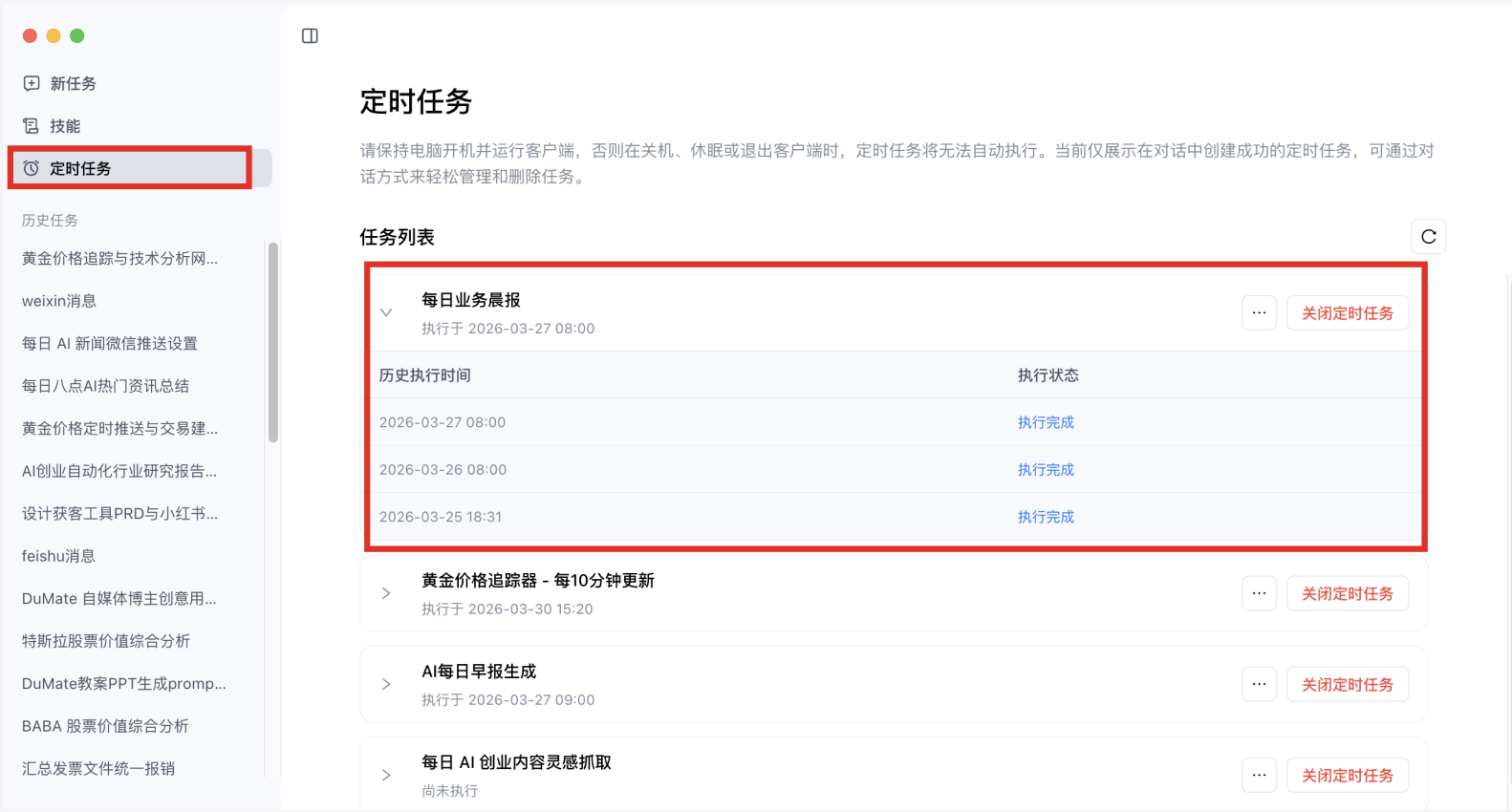Image resolution: width=1512 pixels, height=812 pixels.
Task: Close scheduled task AI每日早报生成
Action: click(x=1348, y=685)
